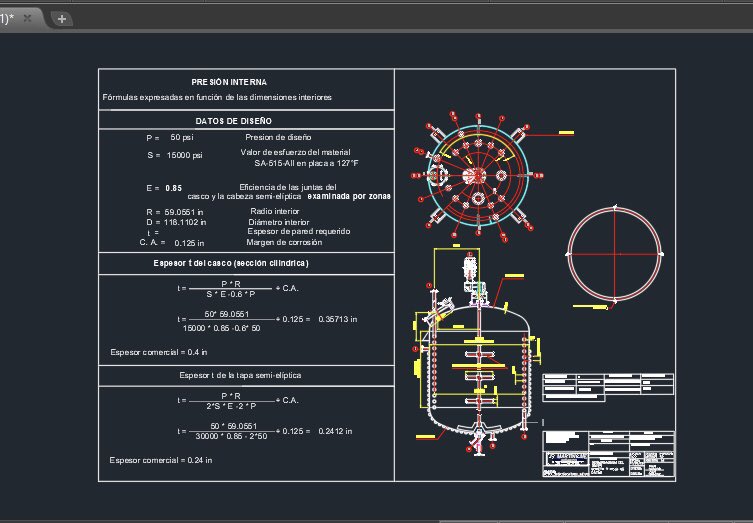Image resolution: width=753 pixels, height=523 pixels.
Task: Select "Espesor t del casco (sección cilíndrica)" heading
Action: 231,263
